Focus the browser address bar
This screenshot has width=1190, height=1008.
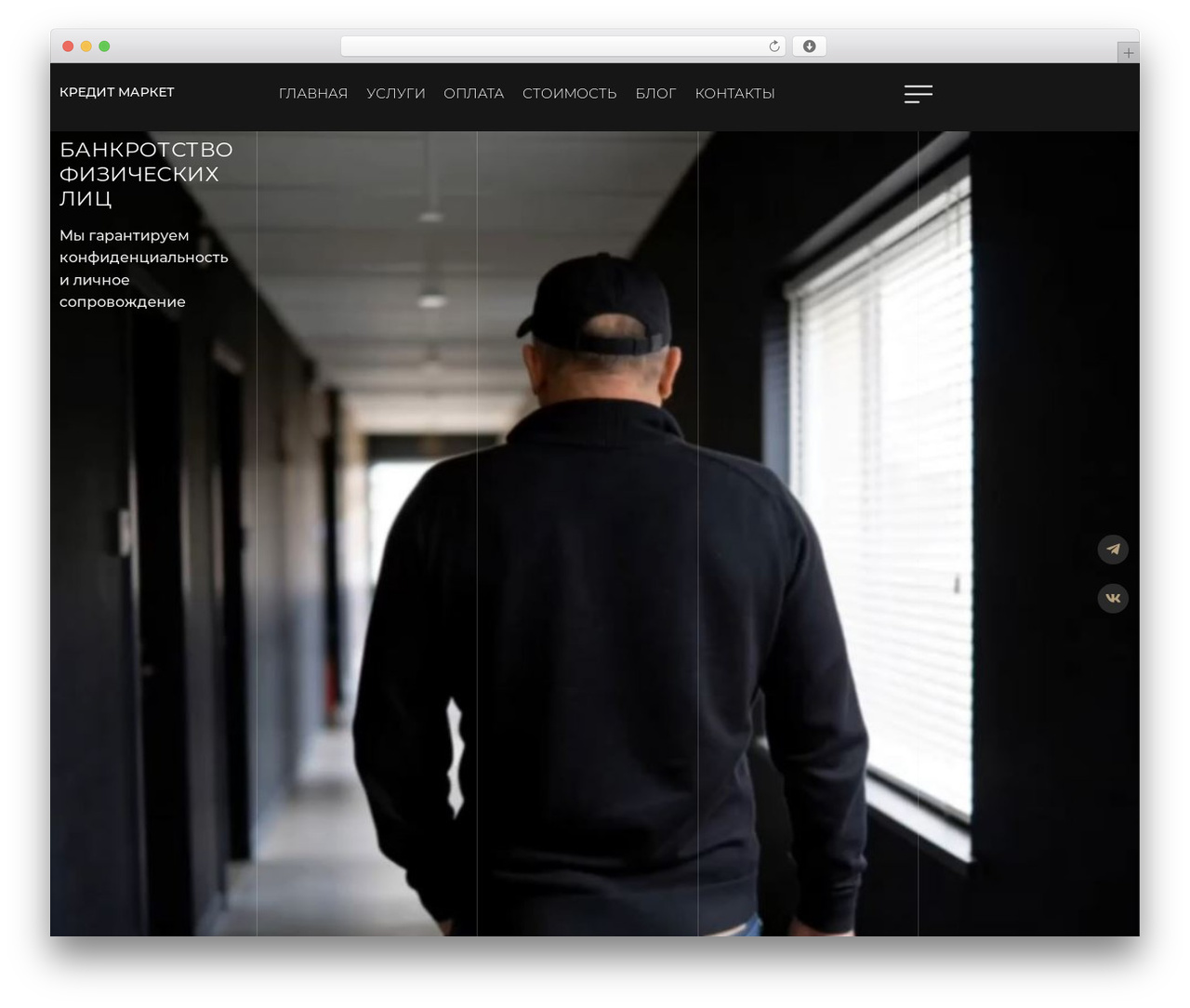click(x=563, y=46)
